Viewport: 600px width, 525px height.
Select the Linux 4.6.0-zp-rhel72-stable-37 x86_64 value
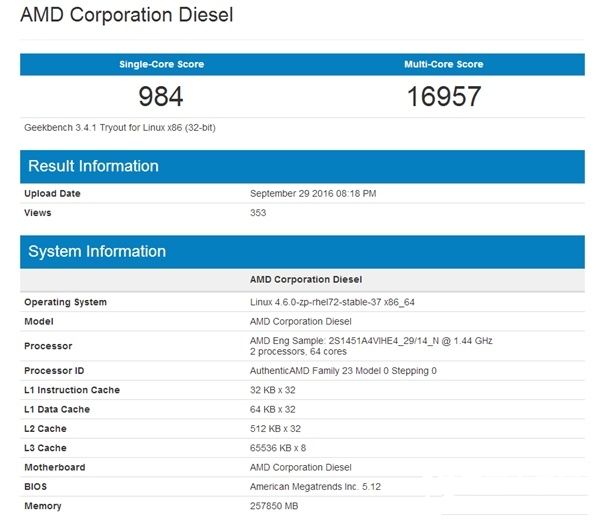click(x=332, y=302)
